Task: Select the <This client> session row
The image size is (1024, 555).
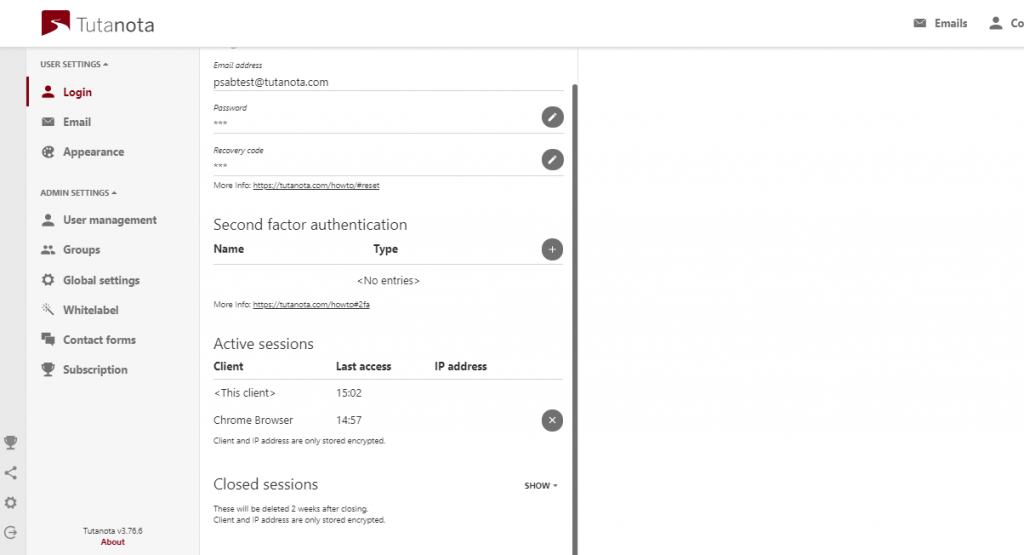Action: pyautogui.click(x=388, y=393)
